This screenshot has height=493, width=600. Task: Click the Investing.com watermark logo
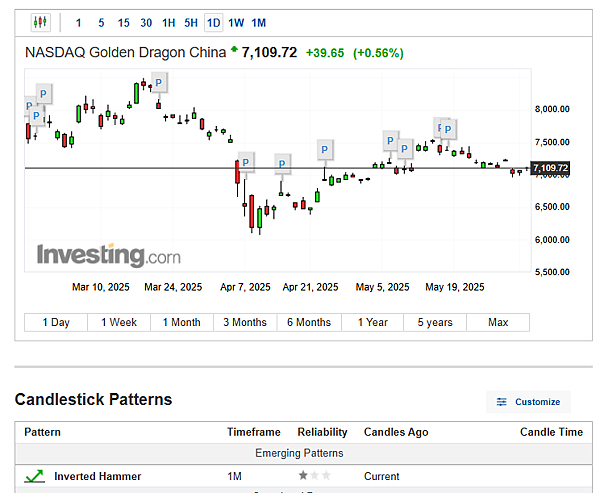point(108,255)
